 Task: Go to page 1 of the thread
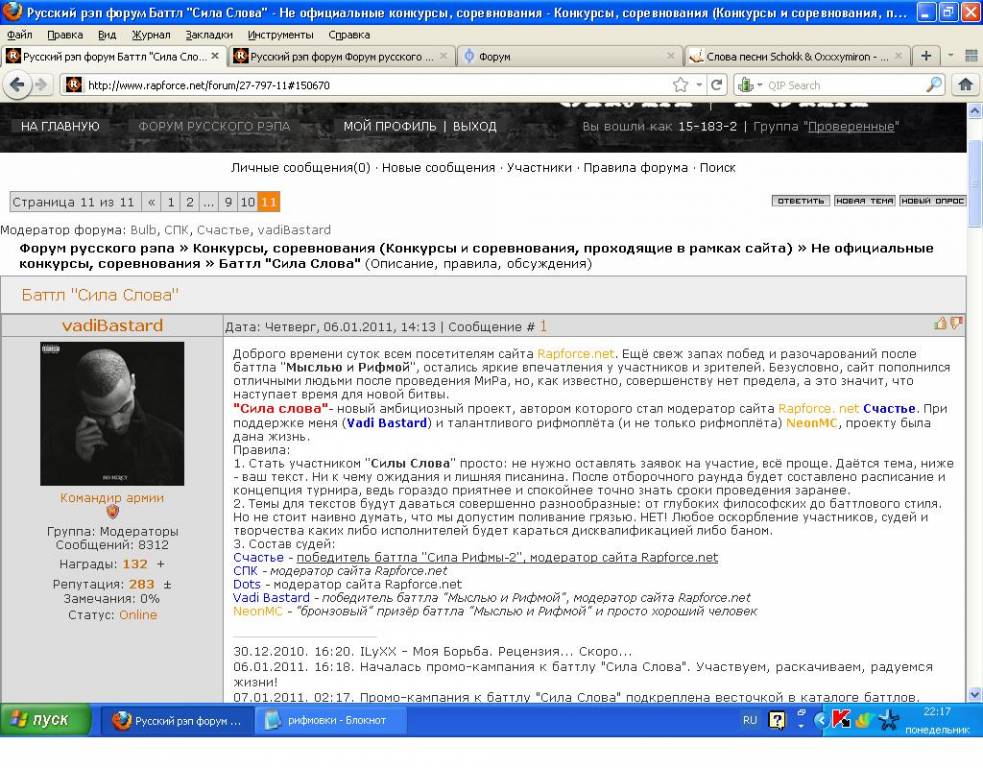click(171, 202)
